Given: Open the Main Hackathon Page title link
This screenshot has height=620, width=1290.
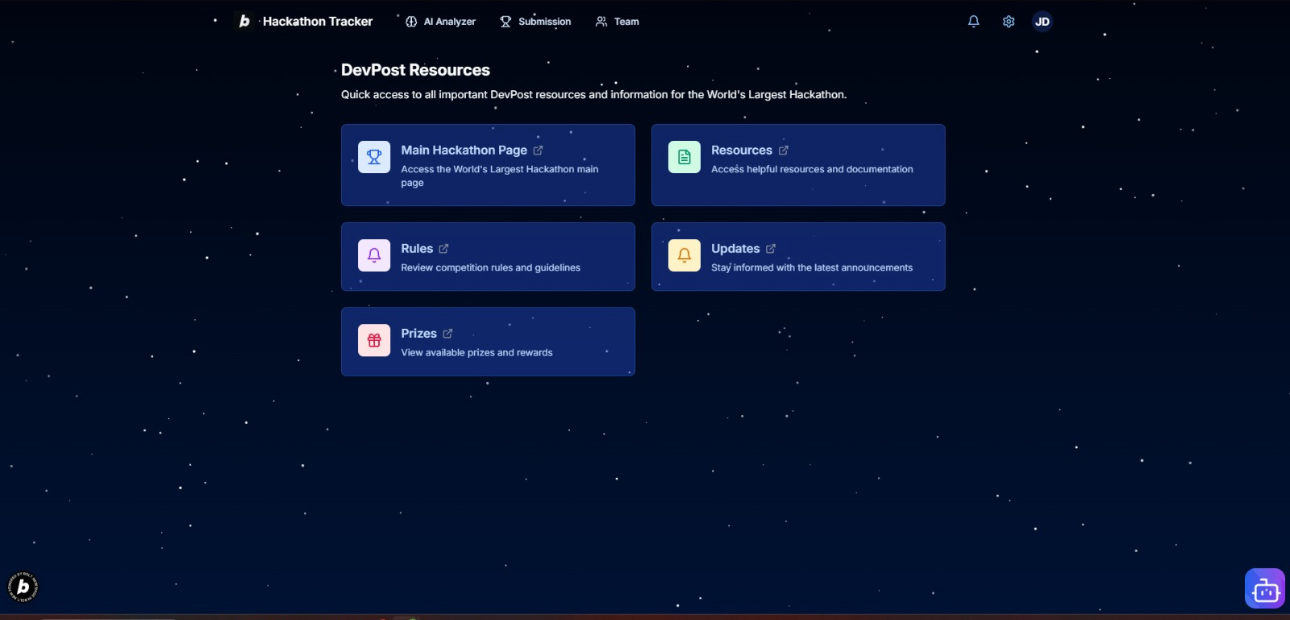Looking at the screenshot, I should tap(464, 150).
